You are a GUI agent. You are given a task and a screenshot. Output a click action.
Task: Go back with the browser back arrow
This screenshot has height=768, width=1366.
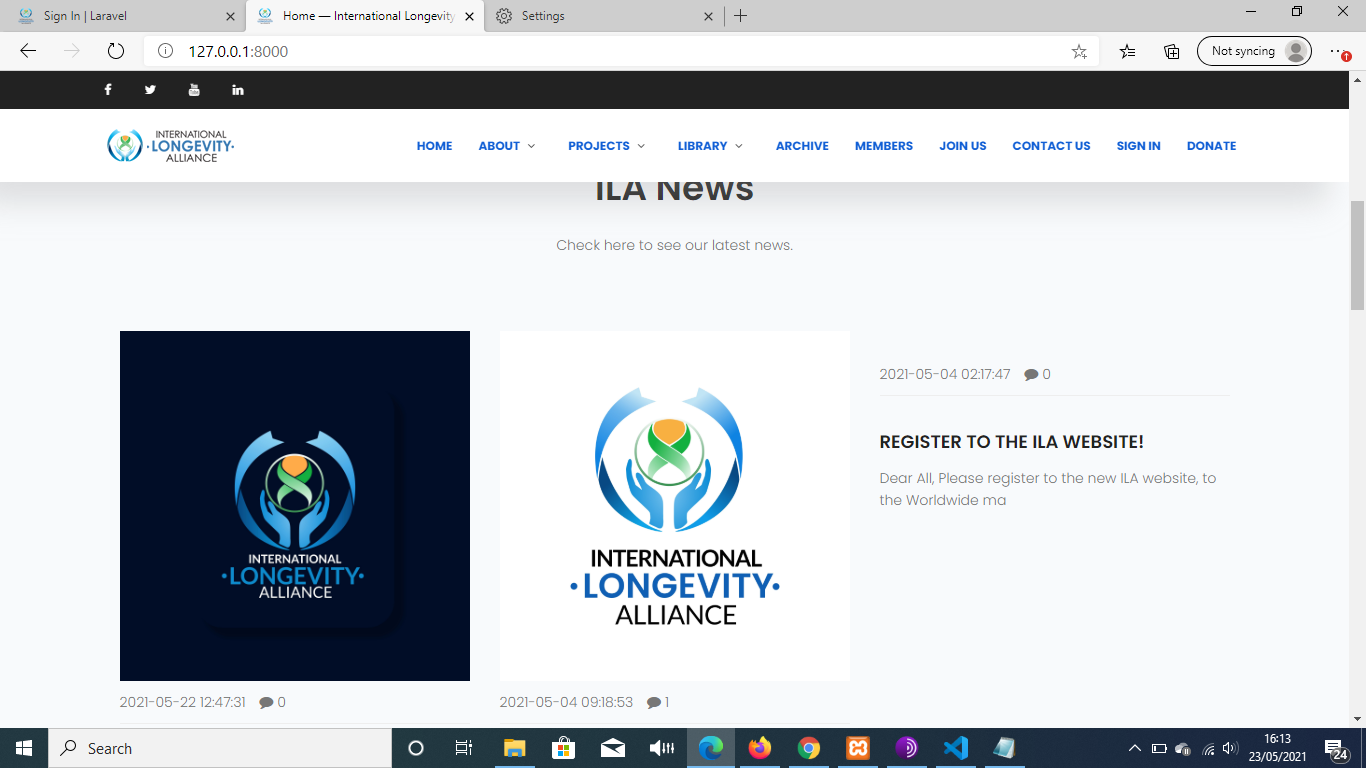coord(28,51)
